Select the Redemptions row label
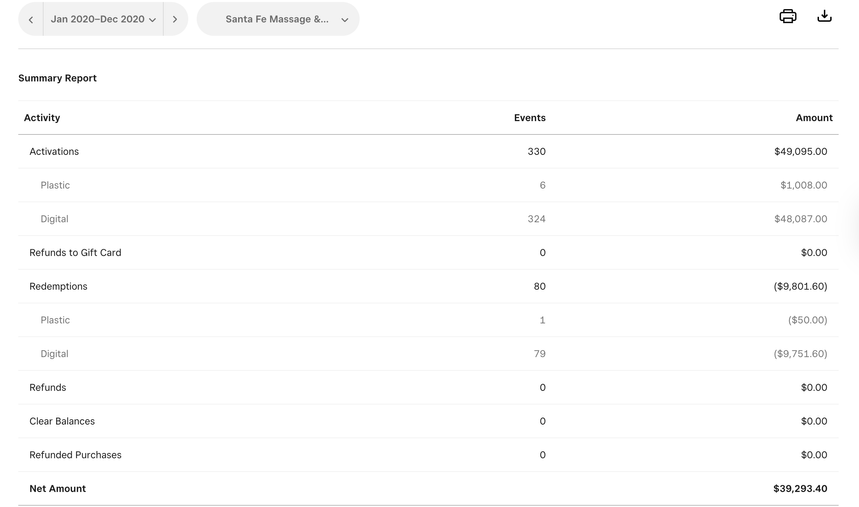This screenshot has width=859, height=507. click(59, 286)
